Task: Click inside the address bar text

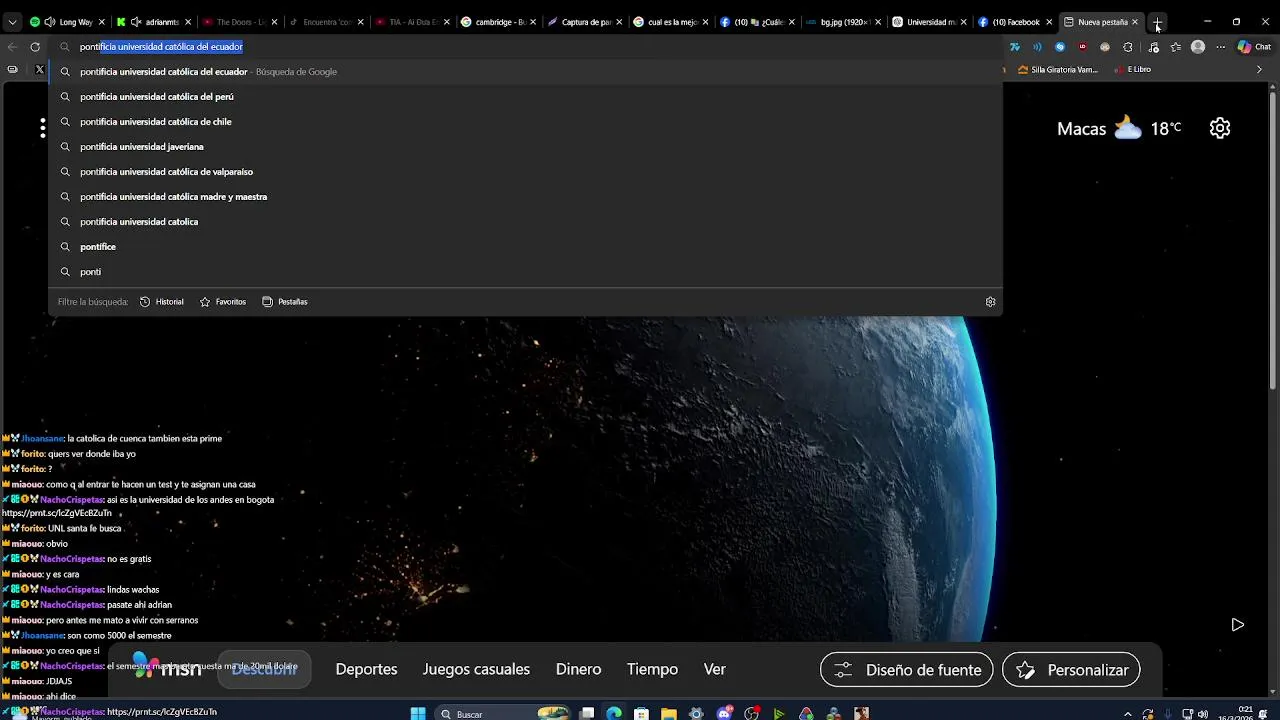Action: pyautogui.click(x=161, y=47)
